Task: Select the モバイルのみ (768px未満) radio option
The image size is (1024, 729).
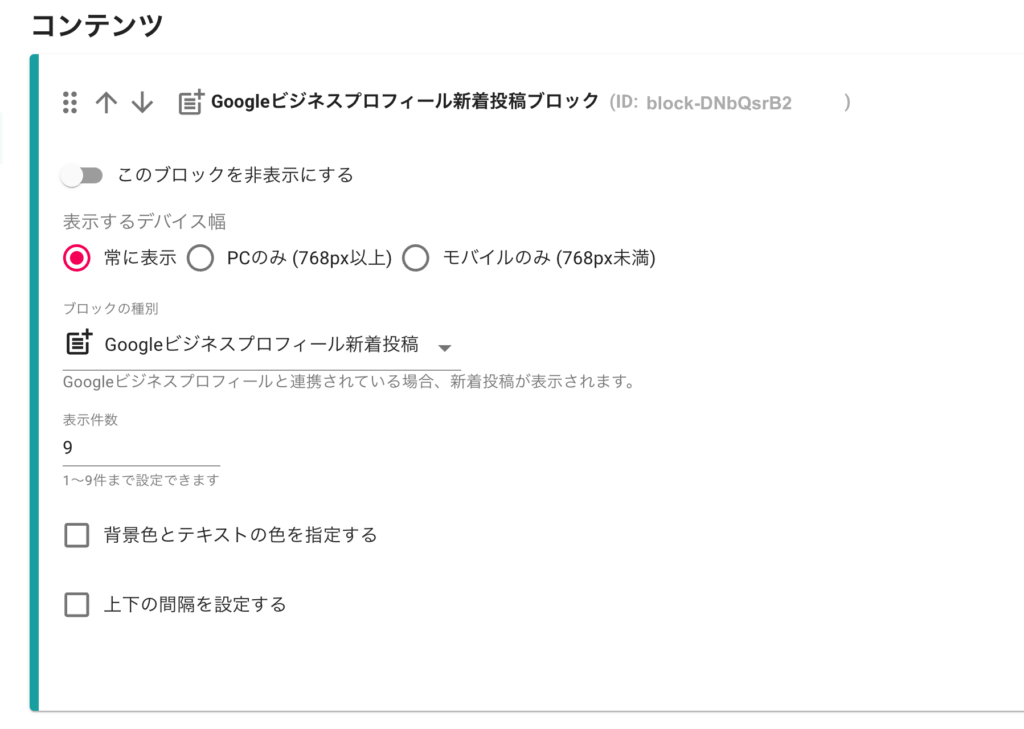Action: [415, 258]
